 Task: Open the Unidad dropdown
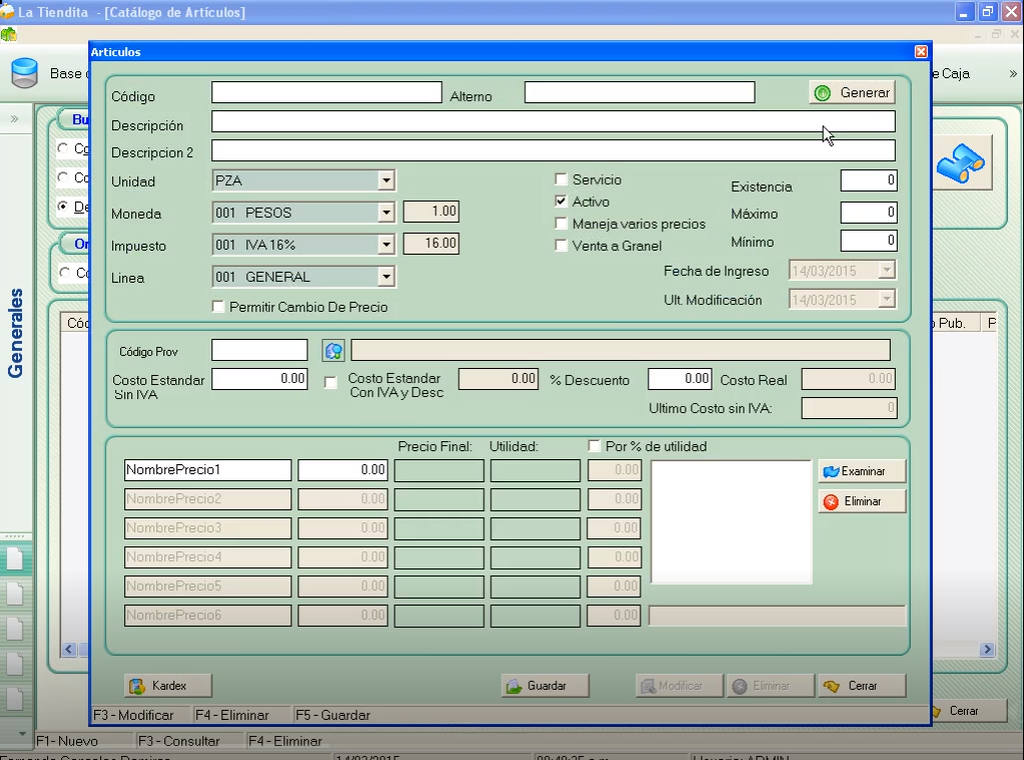click(386, 181)
